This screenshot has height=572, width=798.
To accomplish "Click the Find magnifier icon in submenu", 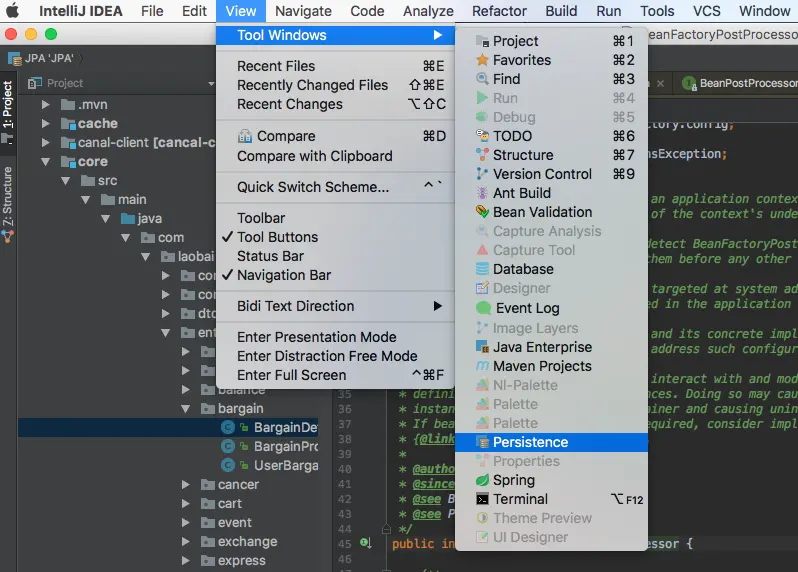I will click(482, 79).
